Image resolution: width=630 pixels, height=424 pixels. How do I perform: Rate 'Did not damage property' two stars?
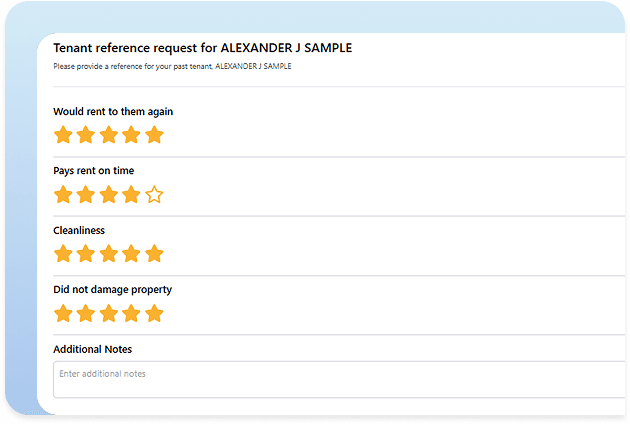pos(86,314)
